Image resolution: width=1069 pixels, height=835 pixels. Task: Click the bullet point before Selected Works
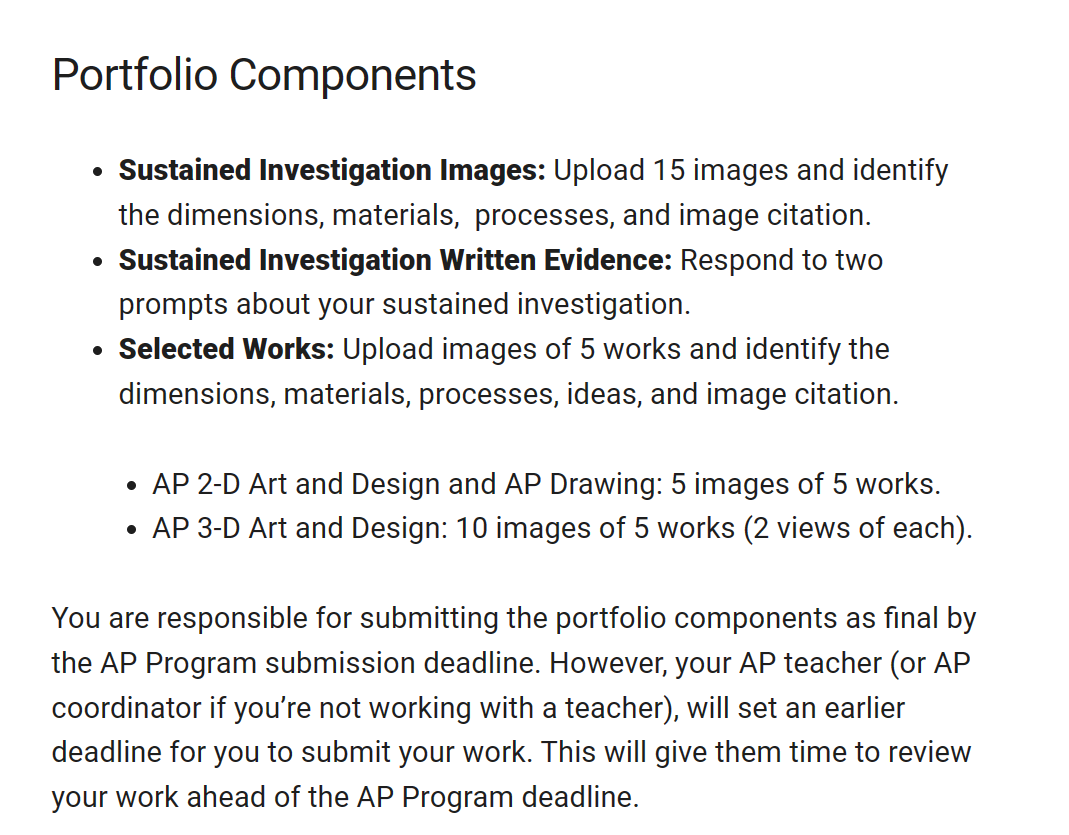tap(97, 351)
